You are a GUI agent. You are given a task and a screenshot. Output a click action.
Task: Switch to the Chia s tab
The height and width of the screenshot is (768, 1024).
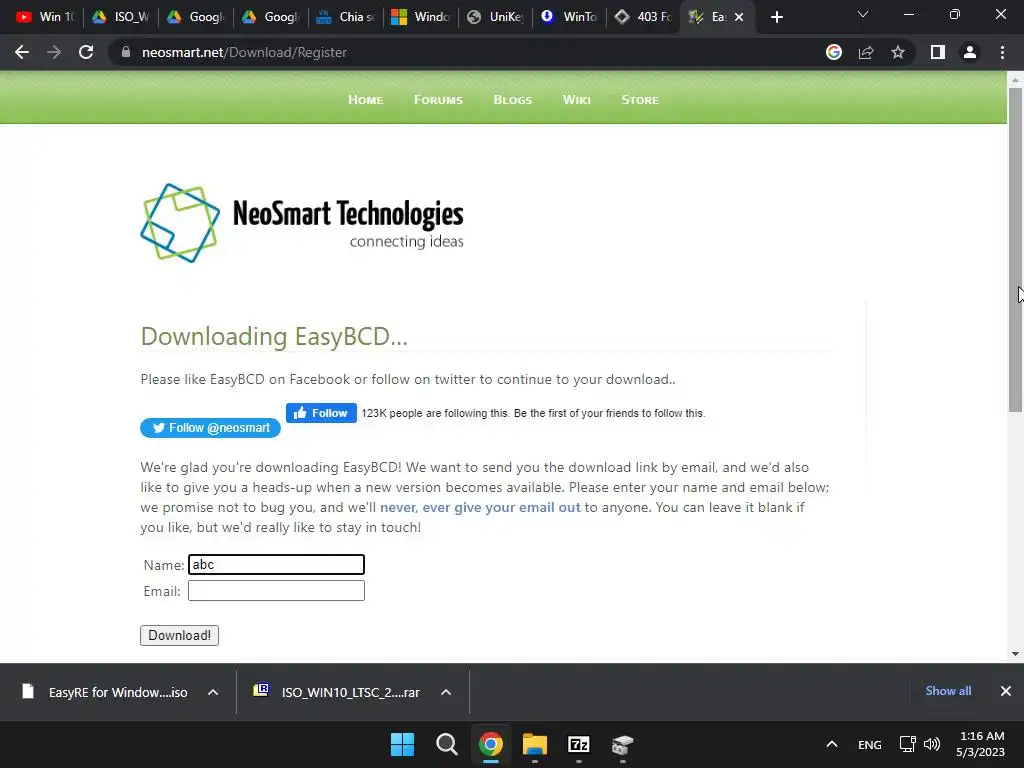point(346,17)
